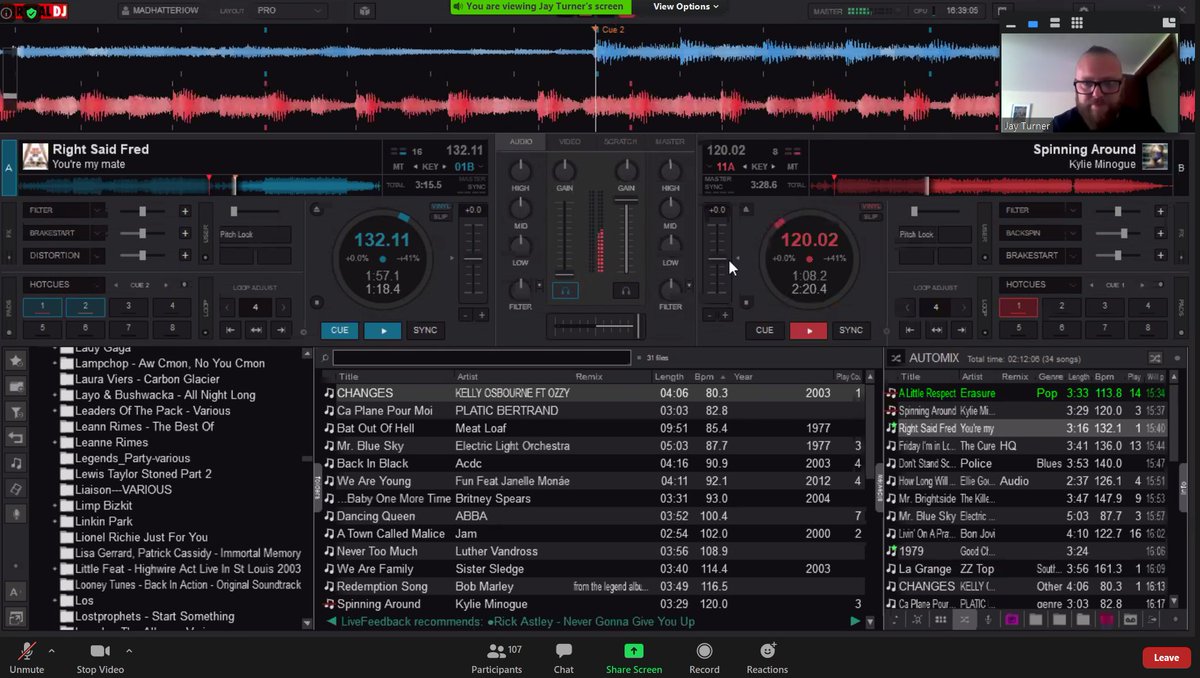1200x678 pixels.
Task: Unmute microphone in Zoom
Action: [x=27, y=657]
